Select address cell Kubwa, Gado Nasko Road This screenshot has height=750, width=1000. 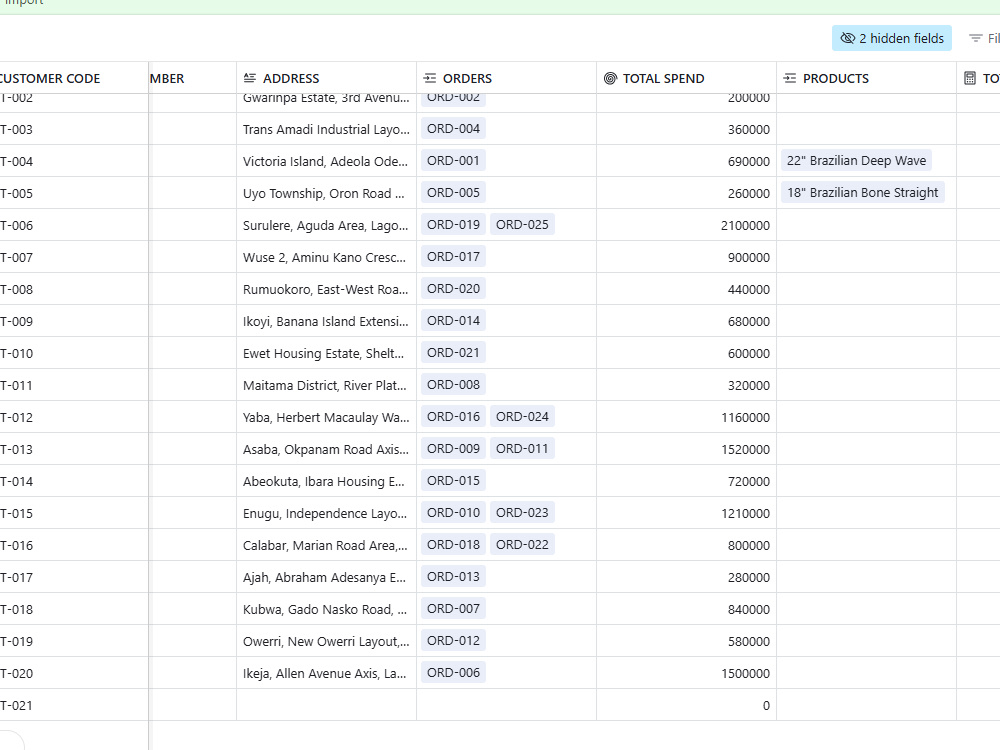coord(327,609)
